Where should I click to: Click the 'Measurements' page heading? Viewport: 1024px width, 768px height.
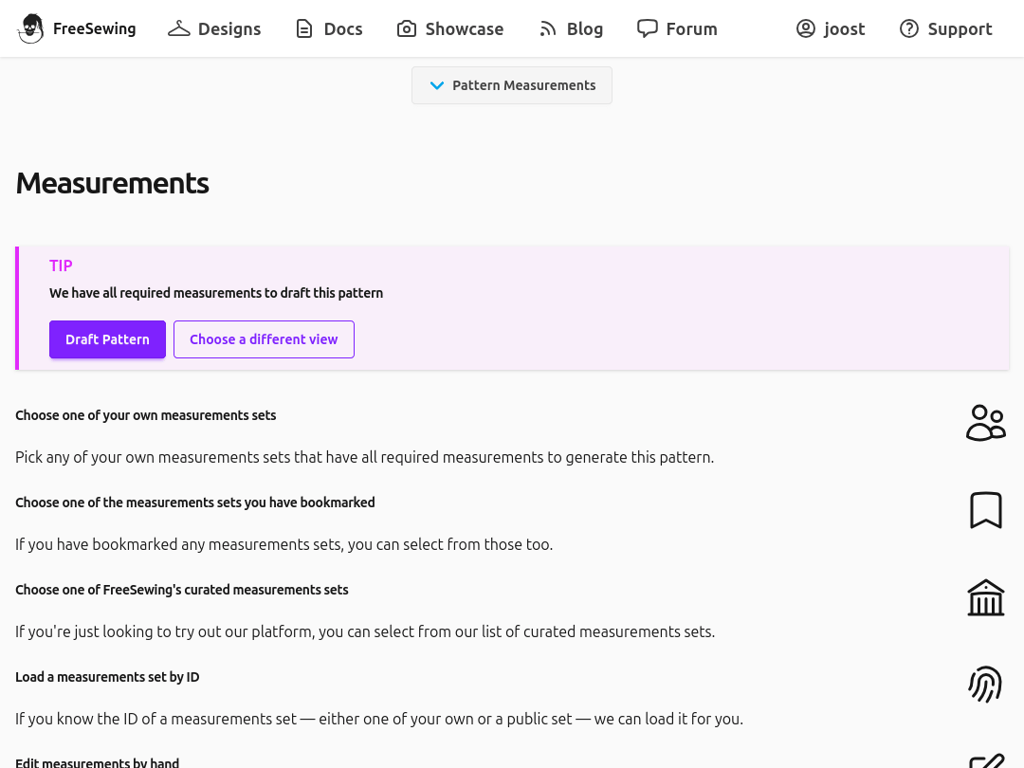coord(112,183)
